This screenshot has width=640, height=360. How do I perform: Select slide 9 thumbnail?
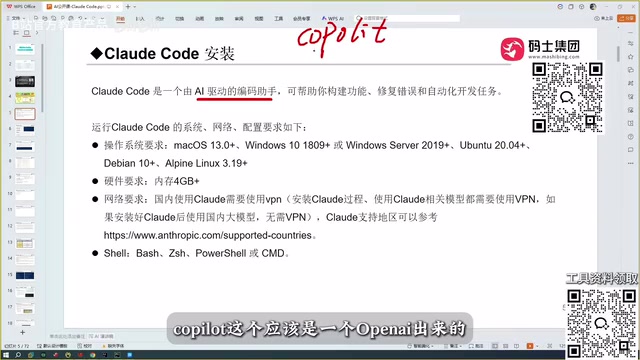point(25,178)
